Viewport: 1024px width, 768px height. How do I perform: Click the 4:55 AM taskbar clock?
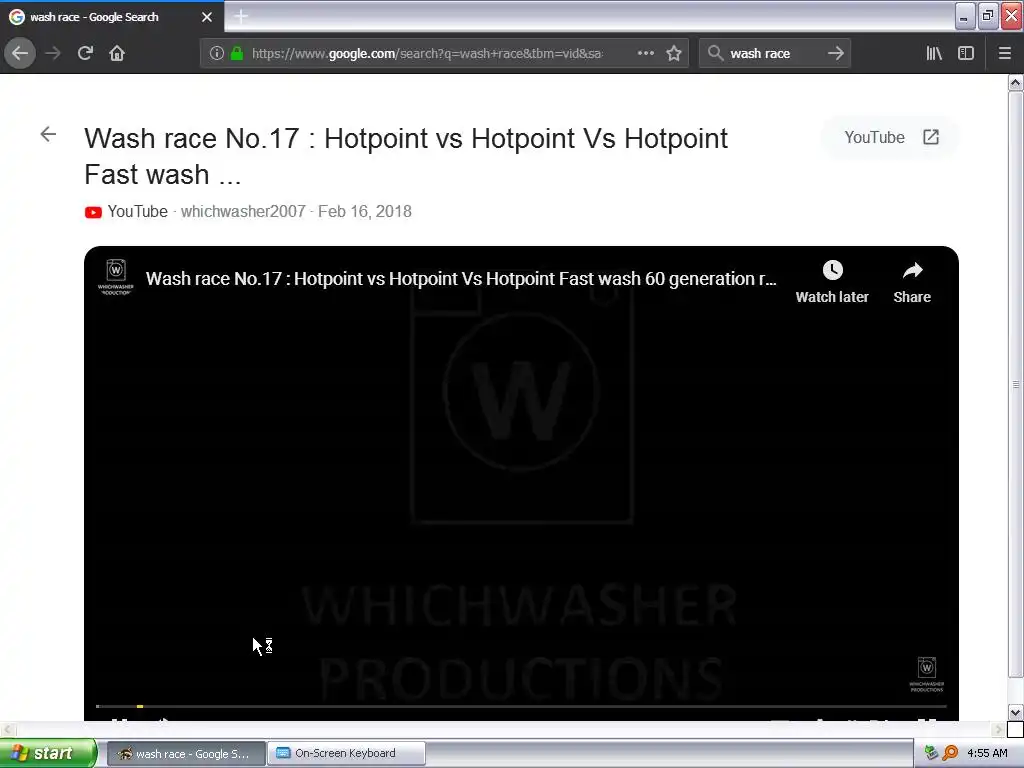(x=987, y=753)
